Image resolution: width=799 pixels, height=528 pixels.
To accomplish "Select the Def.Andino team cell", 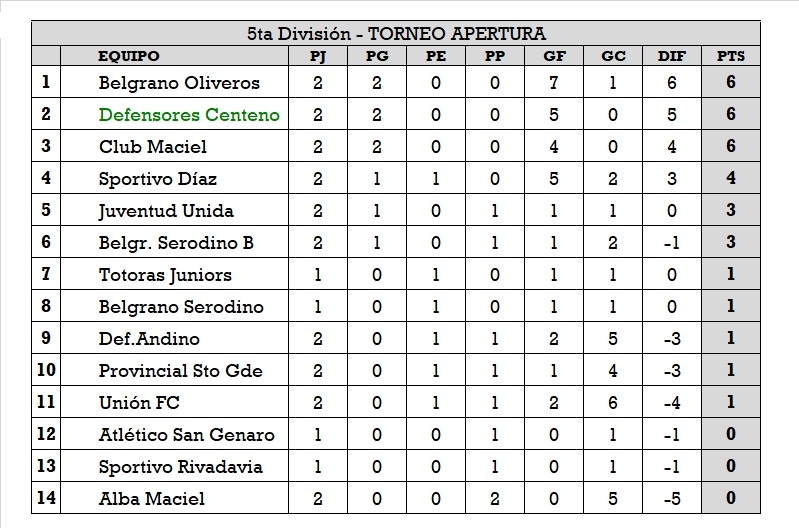I will point(149,339).
